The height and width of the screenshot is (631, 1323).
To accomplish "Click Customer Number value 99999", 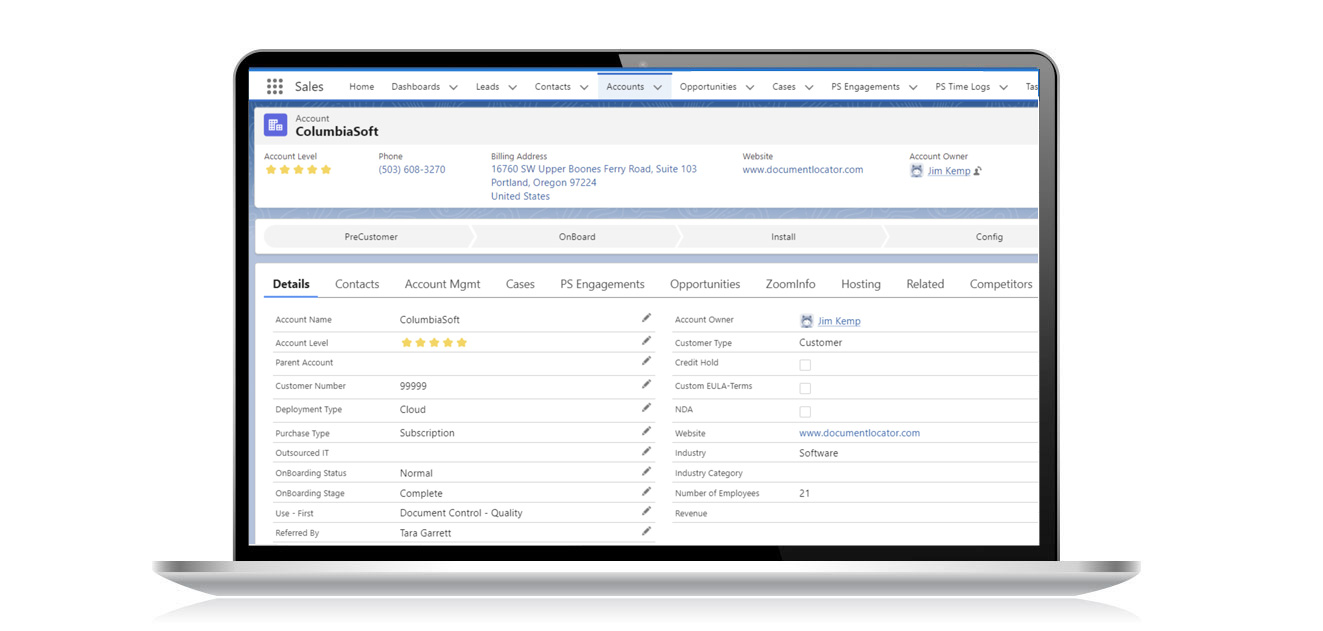I will pyautogui.click(x=414, y=386).
